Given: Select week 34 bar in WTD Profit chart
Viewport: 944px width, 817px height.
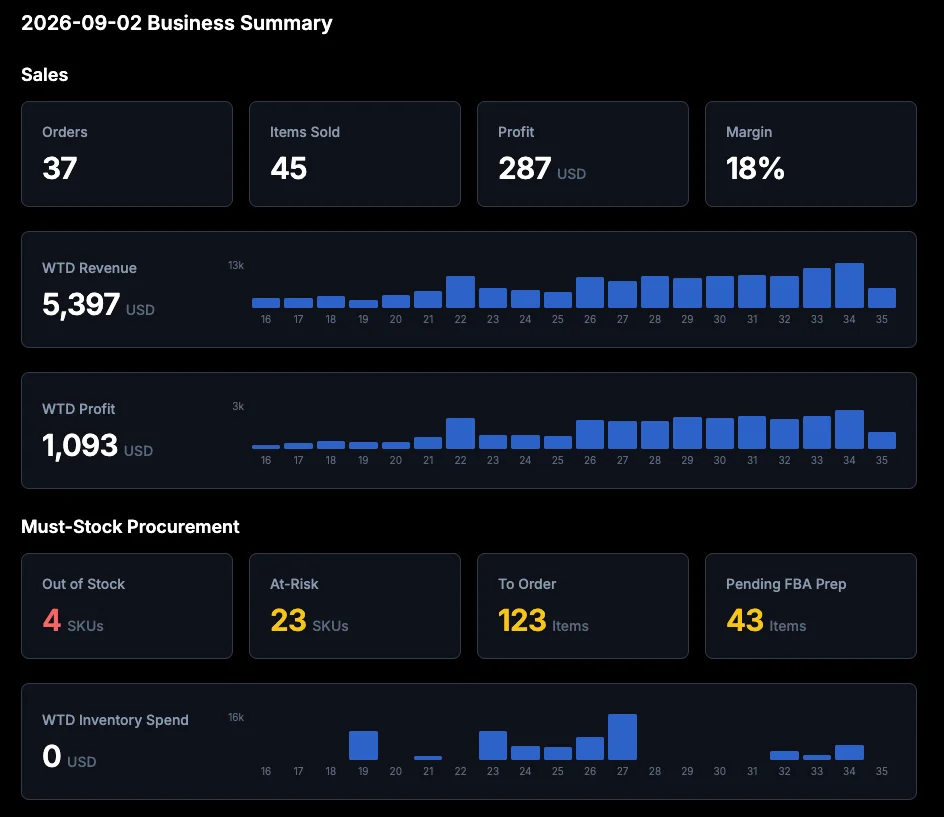Looking at the screenshot, I should point(849,429).
